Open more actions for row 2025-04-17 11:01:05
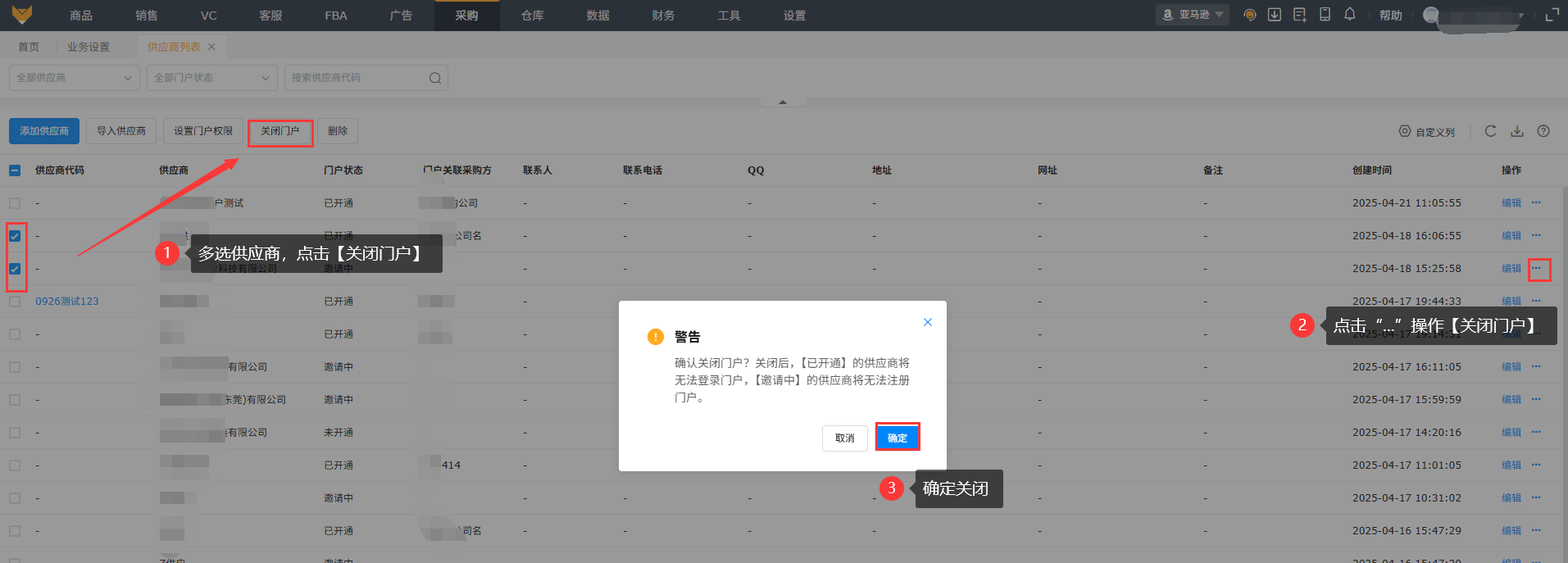 [x=1536, y=465]
